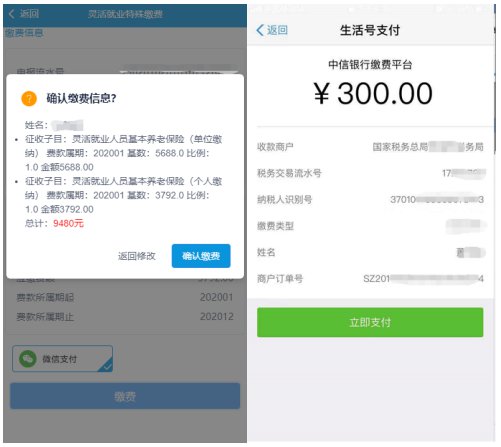Screen dimensions: 501x447
Task: Tap the 缴费类型 row
Action: click(370, 226)
